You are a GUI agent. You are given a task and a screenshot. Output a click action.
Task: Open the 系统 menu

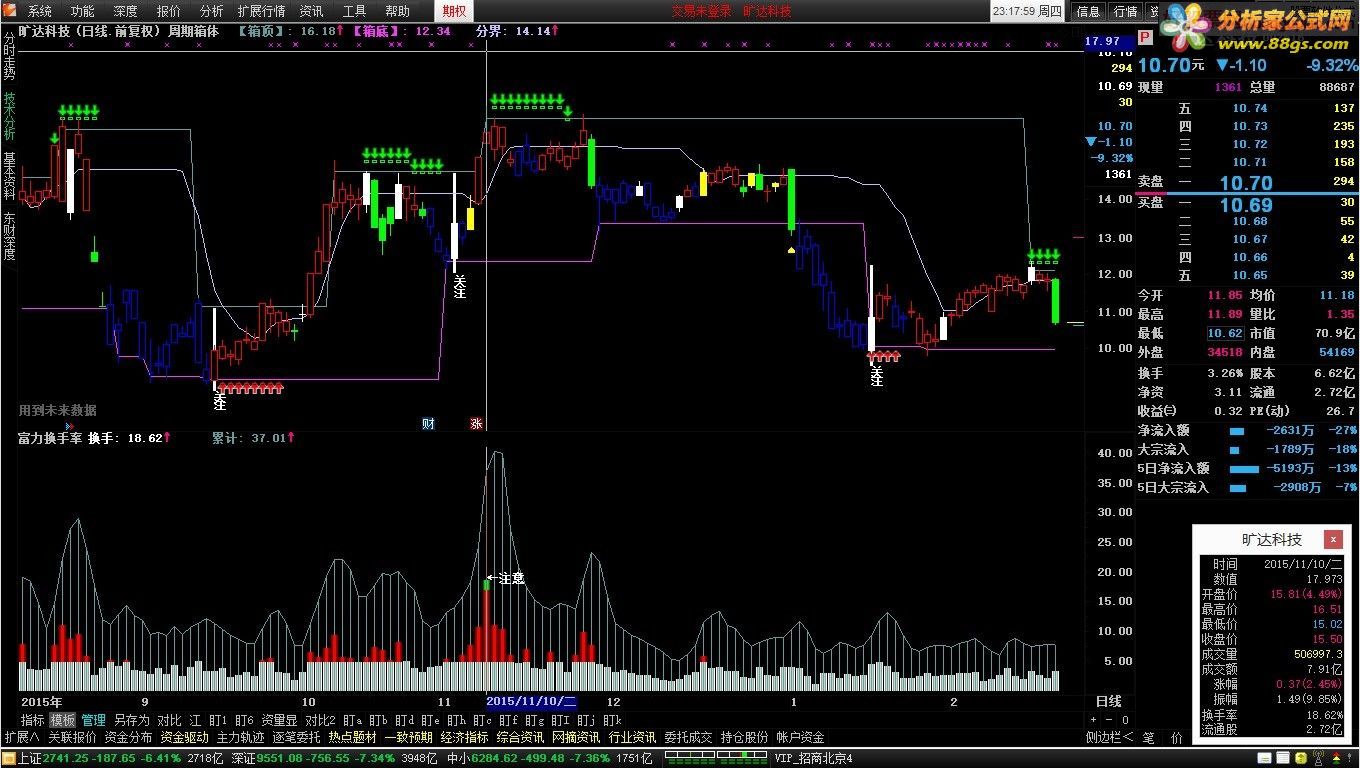coord(39,11)
